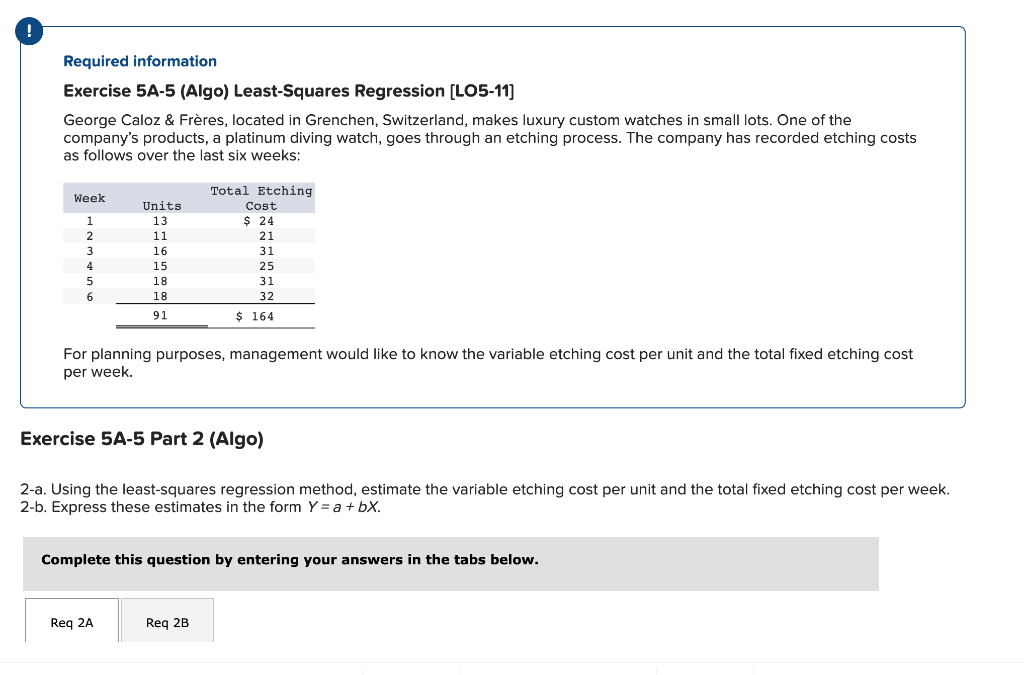Click the 'Total Etching Cost' column header
1024x675 pixels.
[261, 198]
